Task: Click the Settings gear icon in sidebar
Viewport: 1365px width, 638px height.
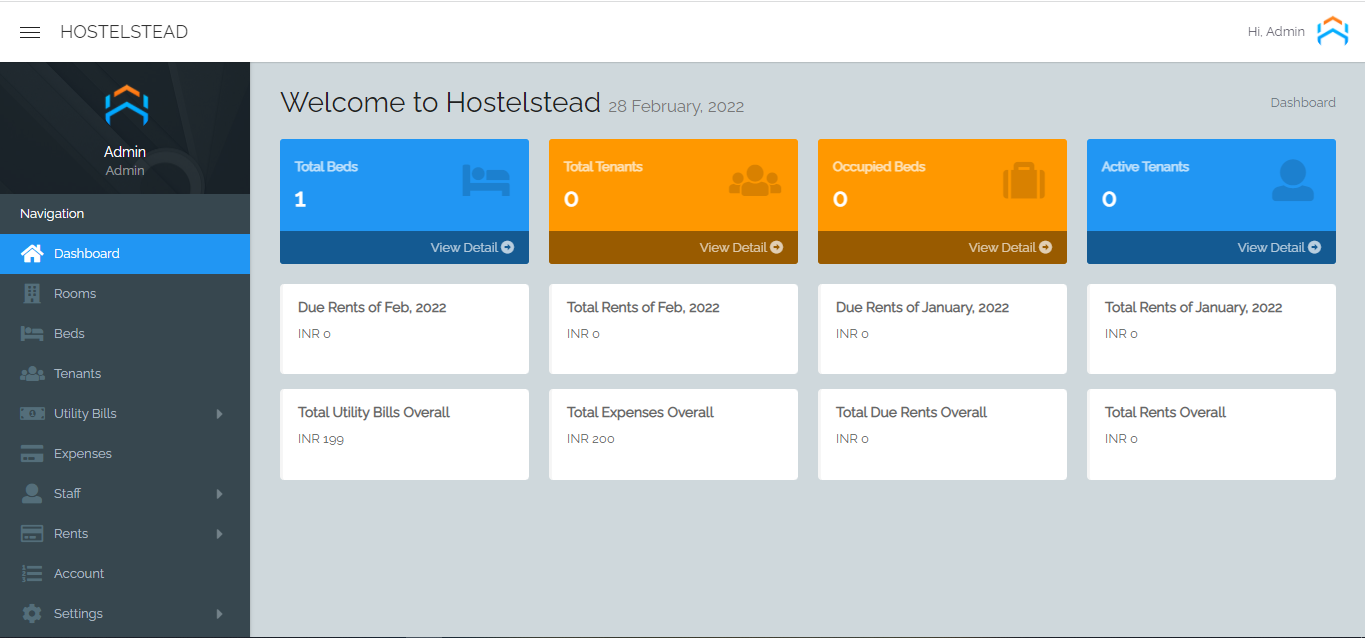Action: 32,613
